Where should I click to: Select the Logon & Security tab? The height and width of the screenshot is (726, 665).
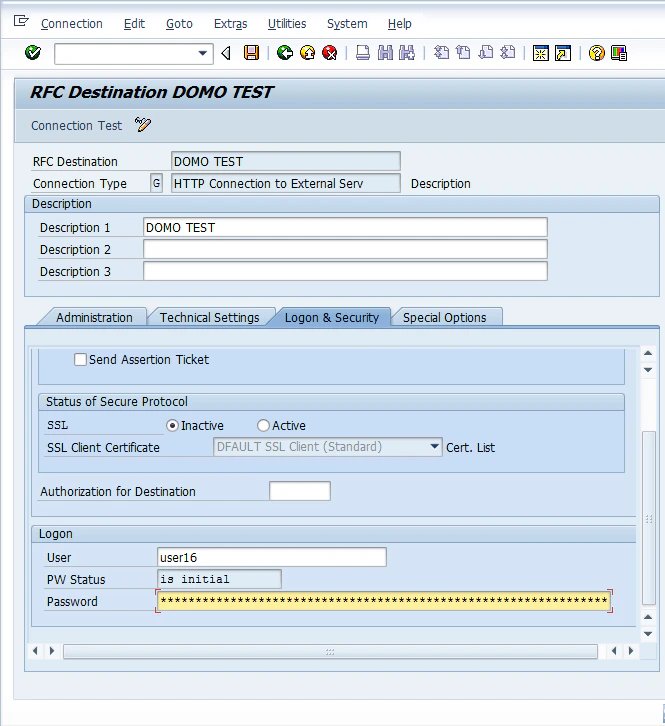pyautogui.click(x=332, y=318)
